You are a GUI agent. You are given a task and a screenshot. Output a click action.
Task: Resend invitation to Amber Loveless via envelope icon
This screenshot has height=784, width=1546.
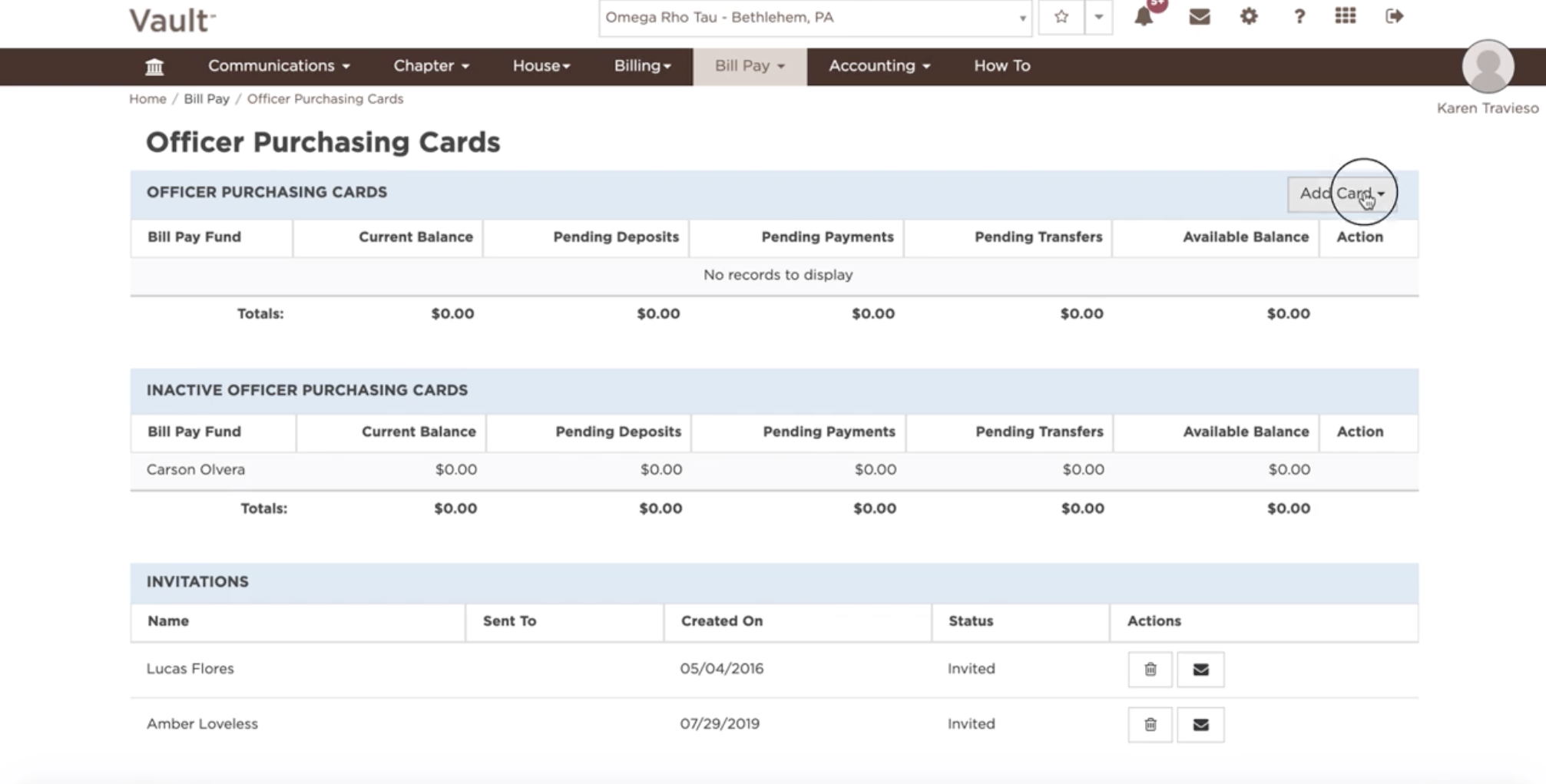[x=1200, y=724]
